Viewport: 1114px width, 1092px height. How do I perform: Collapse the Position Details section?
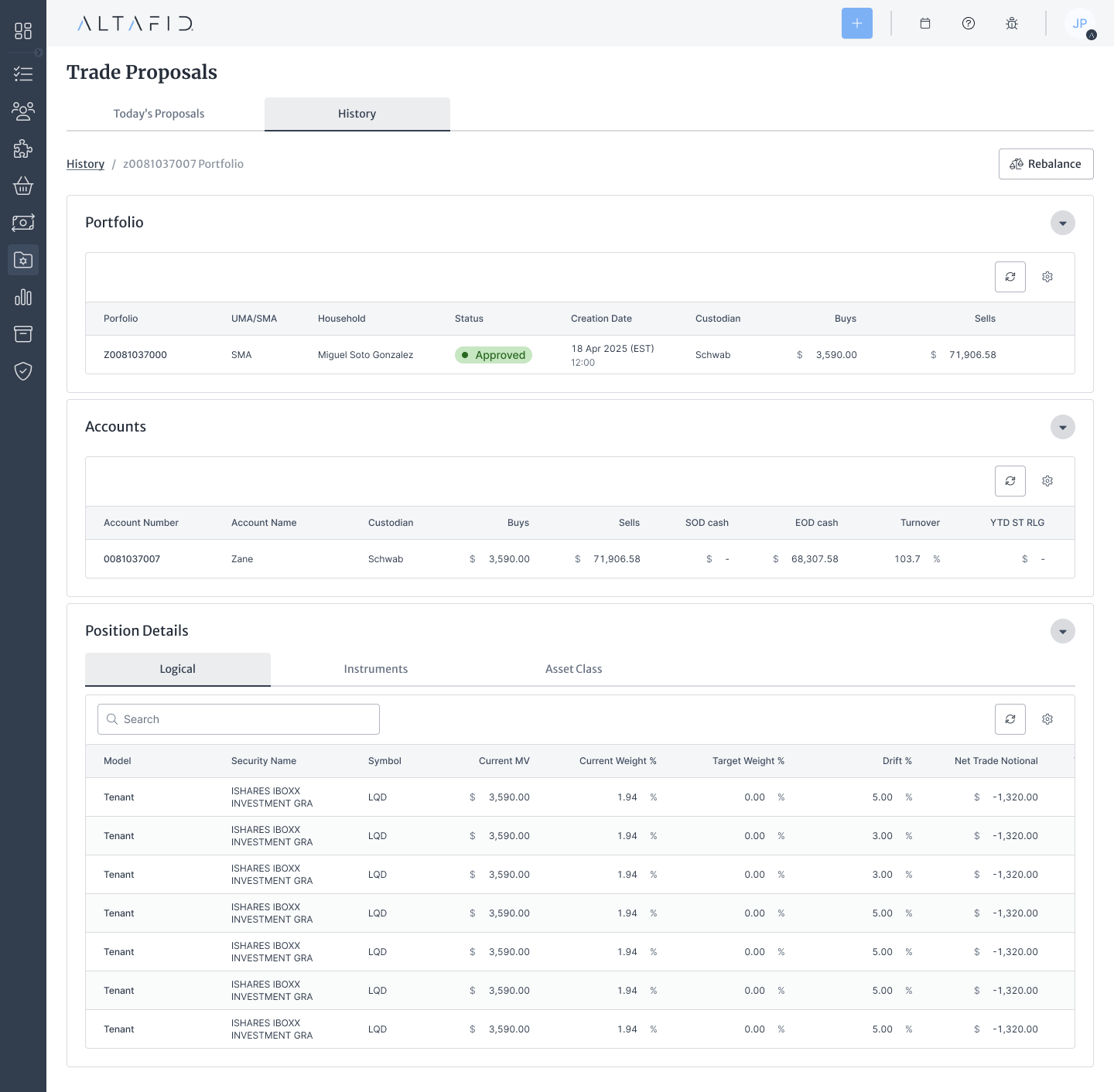point(1062,631)
